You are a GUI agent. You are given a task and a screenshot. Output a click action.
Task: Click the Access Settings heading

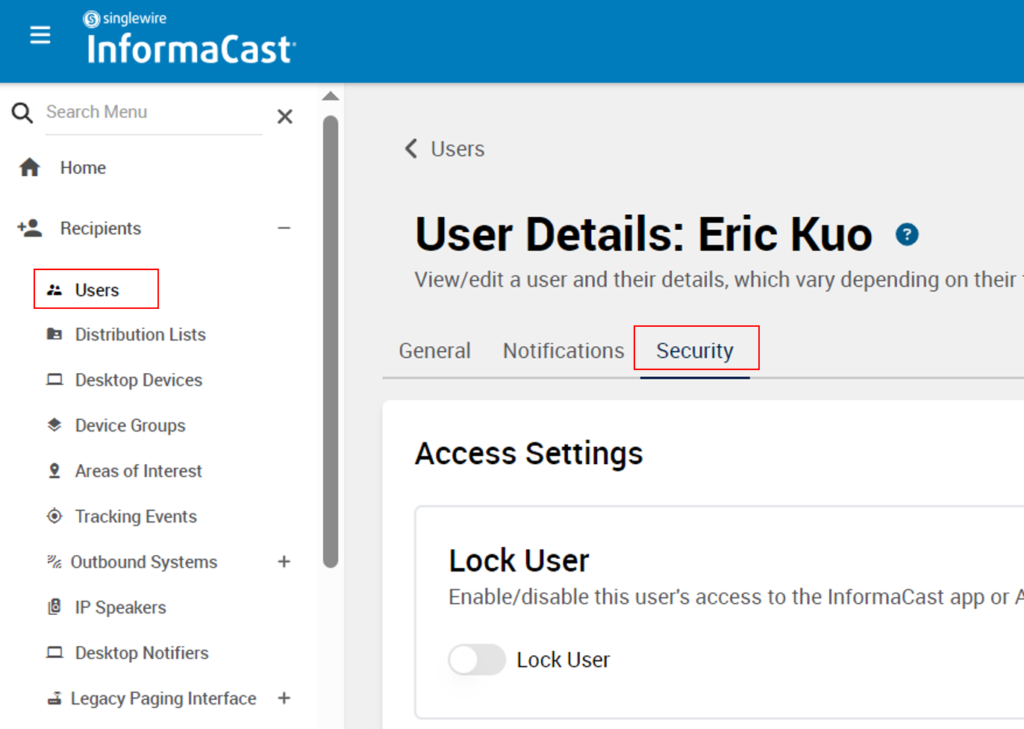pyautogui.click(x=529, y=453)
